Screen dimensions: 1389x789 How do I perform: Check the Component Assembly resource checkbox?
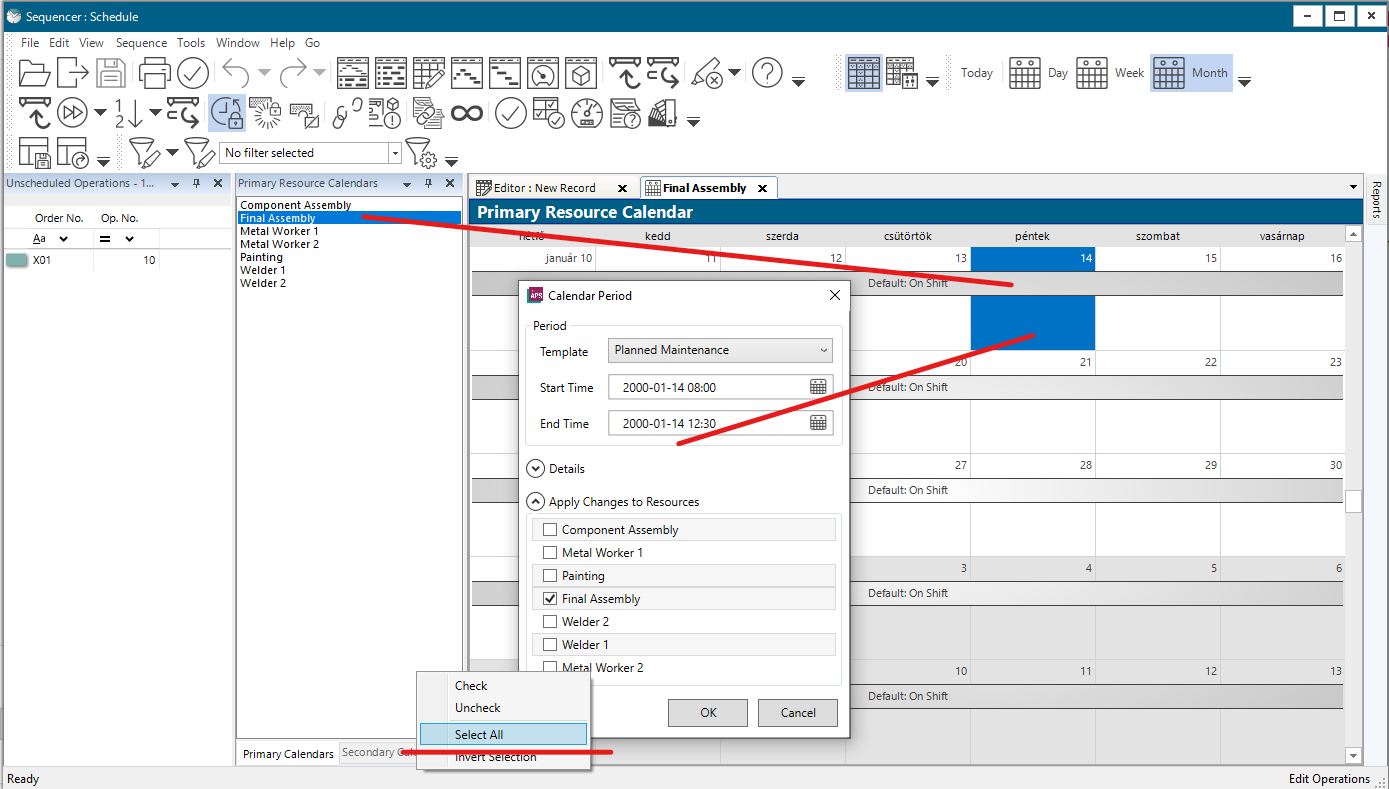[550, 530]
